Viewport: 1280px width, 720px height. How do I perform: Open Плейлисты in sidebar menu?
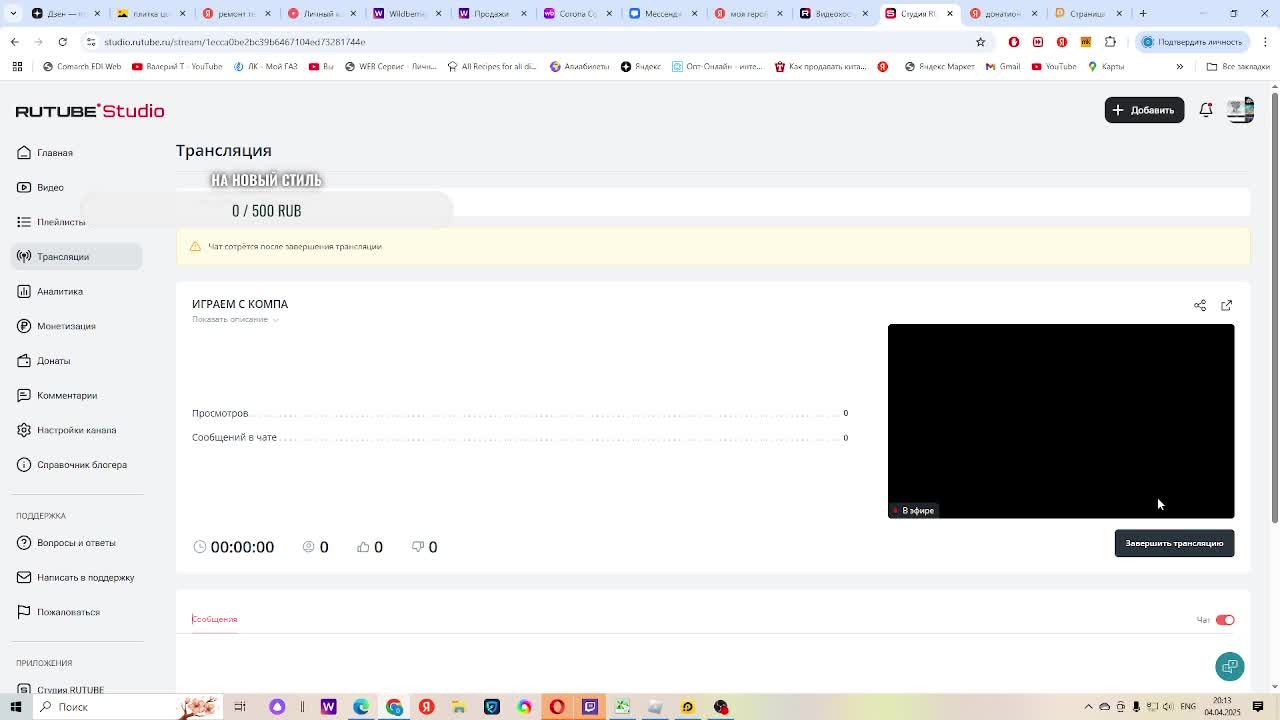tap(61, 222)
